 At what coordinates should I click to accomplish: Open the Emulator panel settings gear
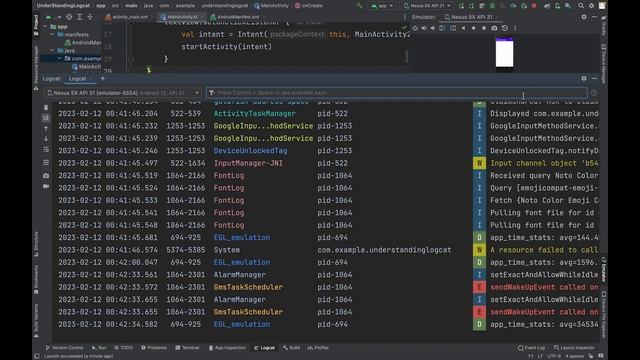[x=584, y=17]
